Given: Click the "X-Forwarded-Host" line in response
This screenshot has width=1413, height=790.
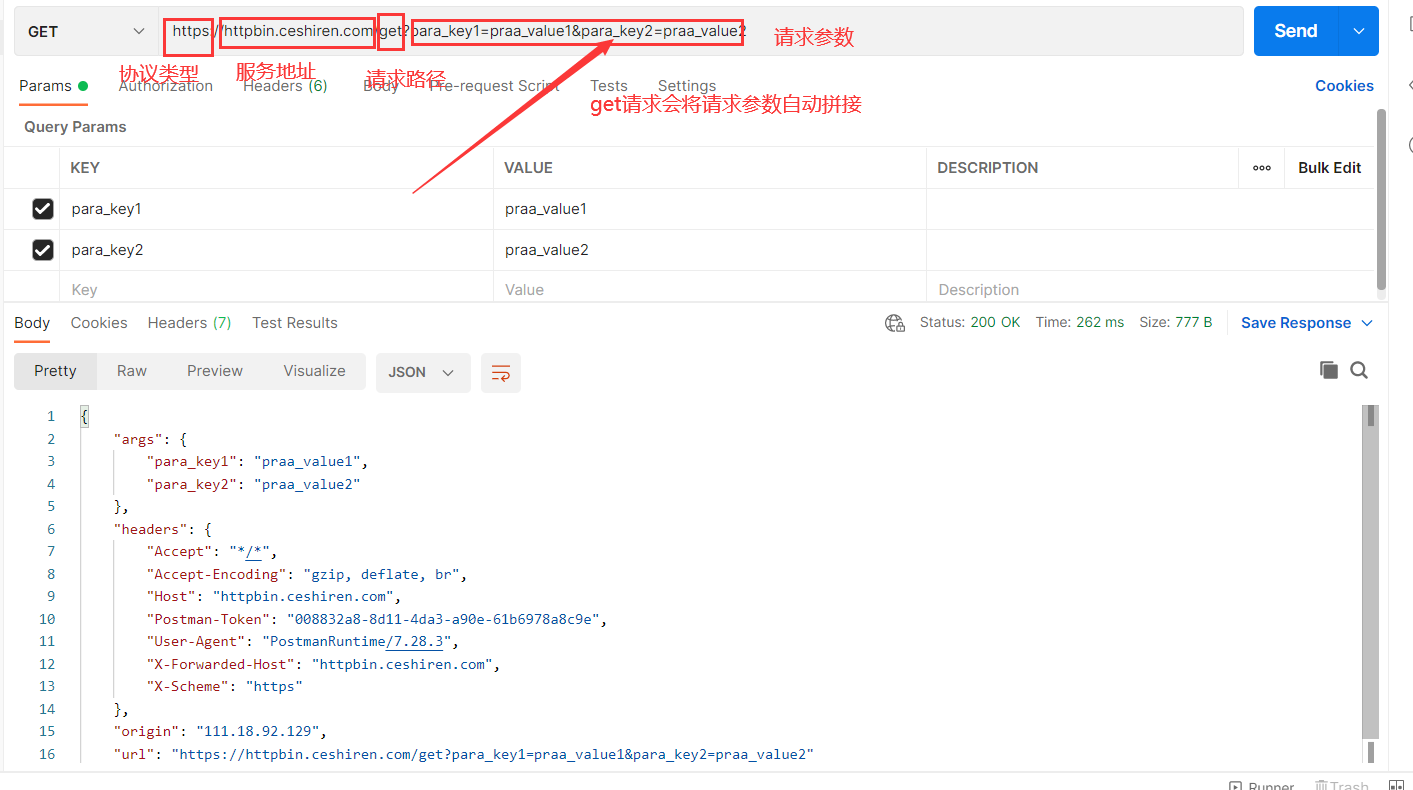Looking at the screenshot, I should [323, 664].
